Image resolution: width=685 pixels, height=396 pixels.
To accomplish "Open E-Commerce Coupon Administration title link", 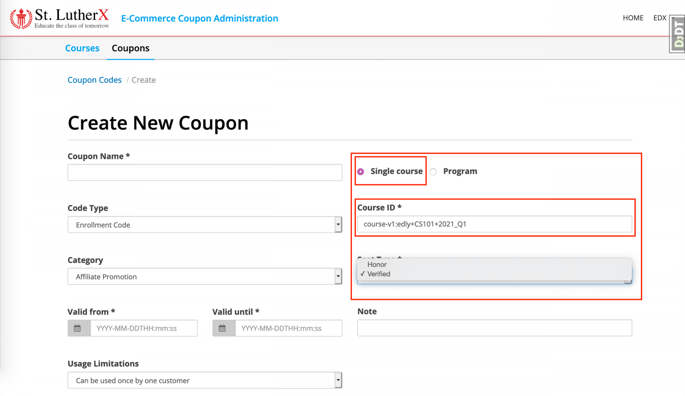I will 200,18.
